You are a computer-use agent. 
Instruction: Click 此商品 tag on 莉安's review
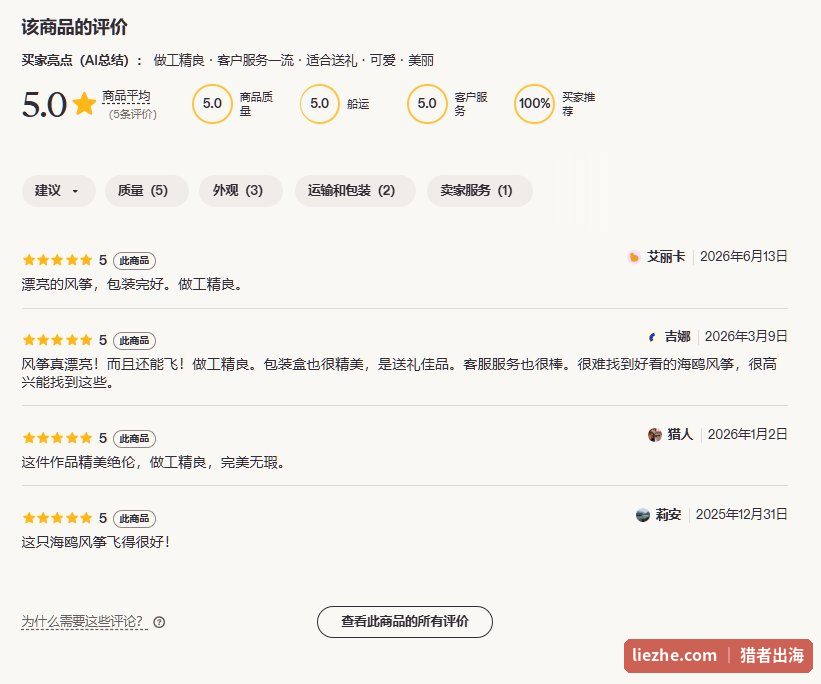tap(134, 518)
